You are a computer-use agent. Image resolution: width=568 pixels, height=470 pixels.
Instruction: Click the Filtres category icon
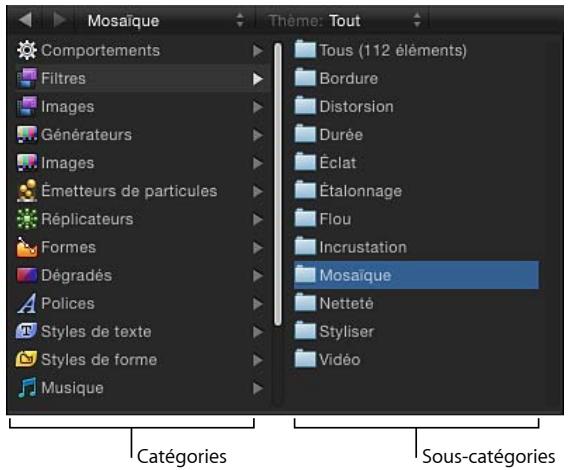pyautogui.click(x=27, y=78)
